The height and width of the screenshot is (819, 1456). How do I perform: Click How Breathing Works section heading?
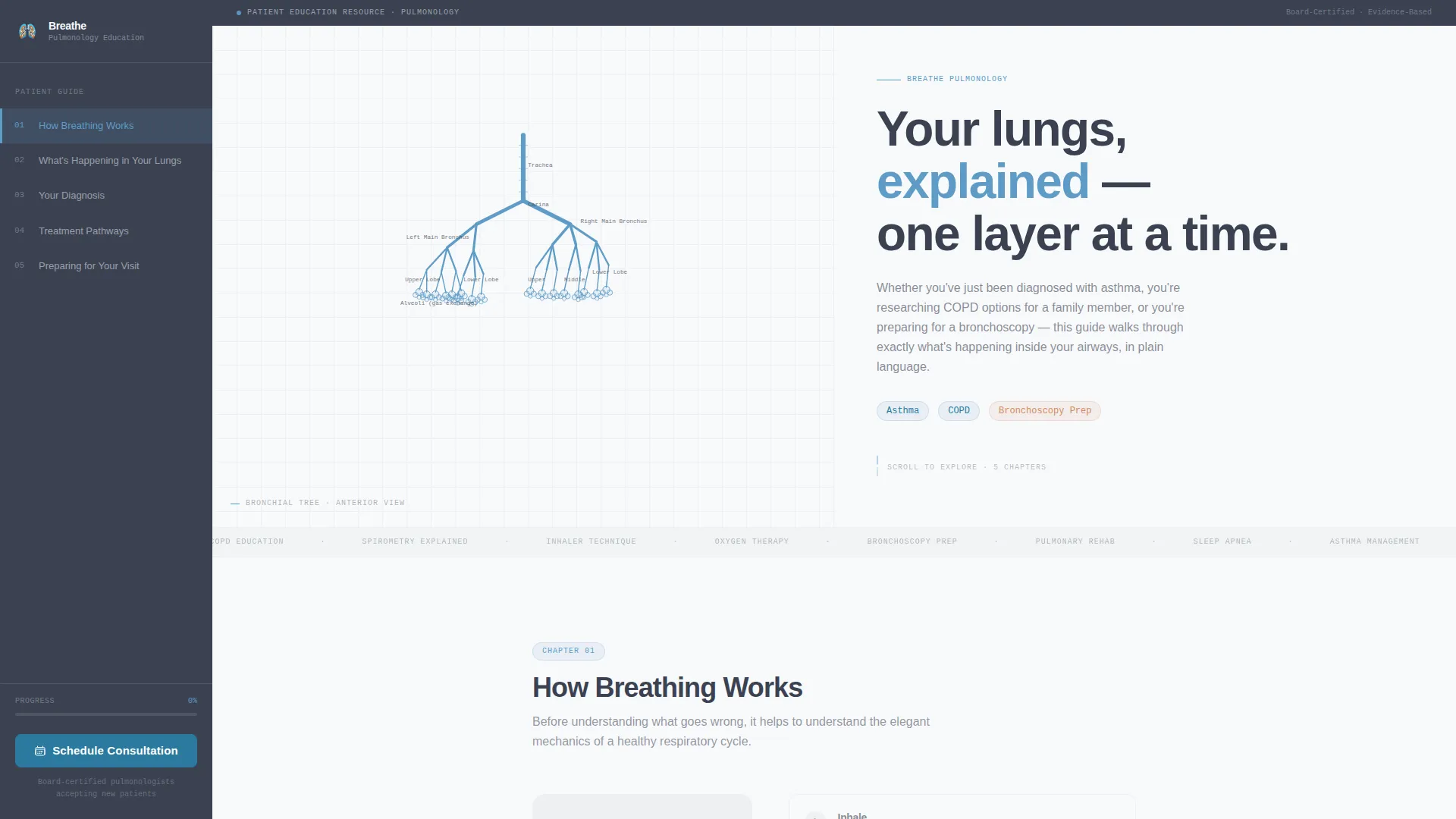pyautogui.click(x=667, y=688)
